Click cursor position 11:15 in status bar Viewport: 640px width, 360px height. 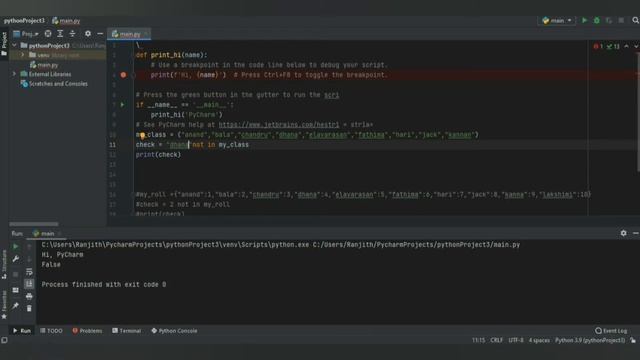pos(478,340)
